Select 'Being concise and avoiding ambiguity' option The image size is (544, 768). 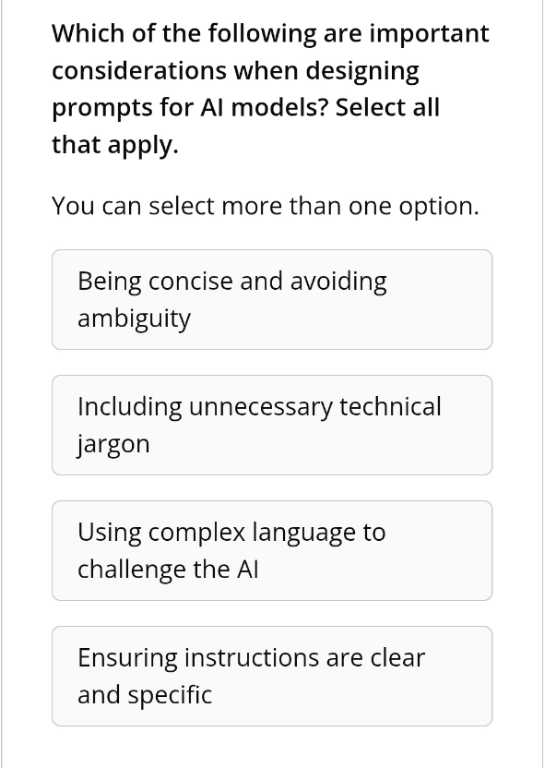pos(272,299)
